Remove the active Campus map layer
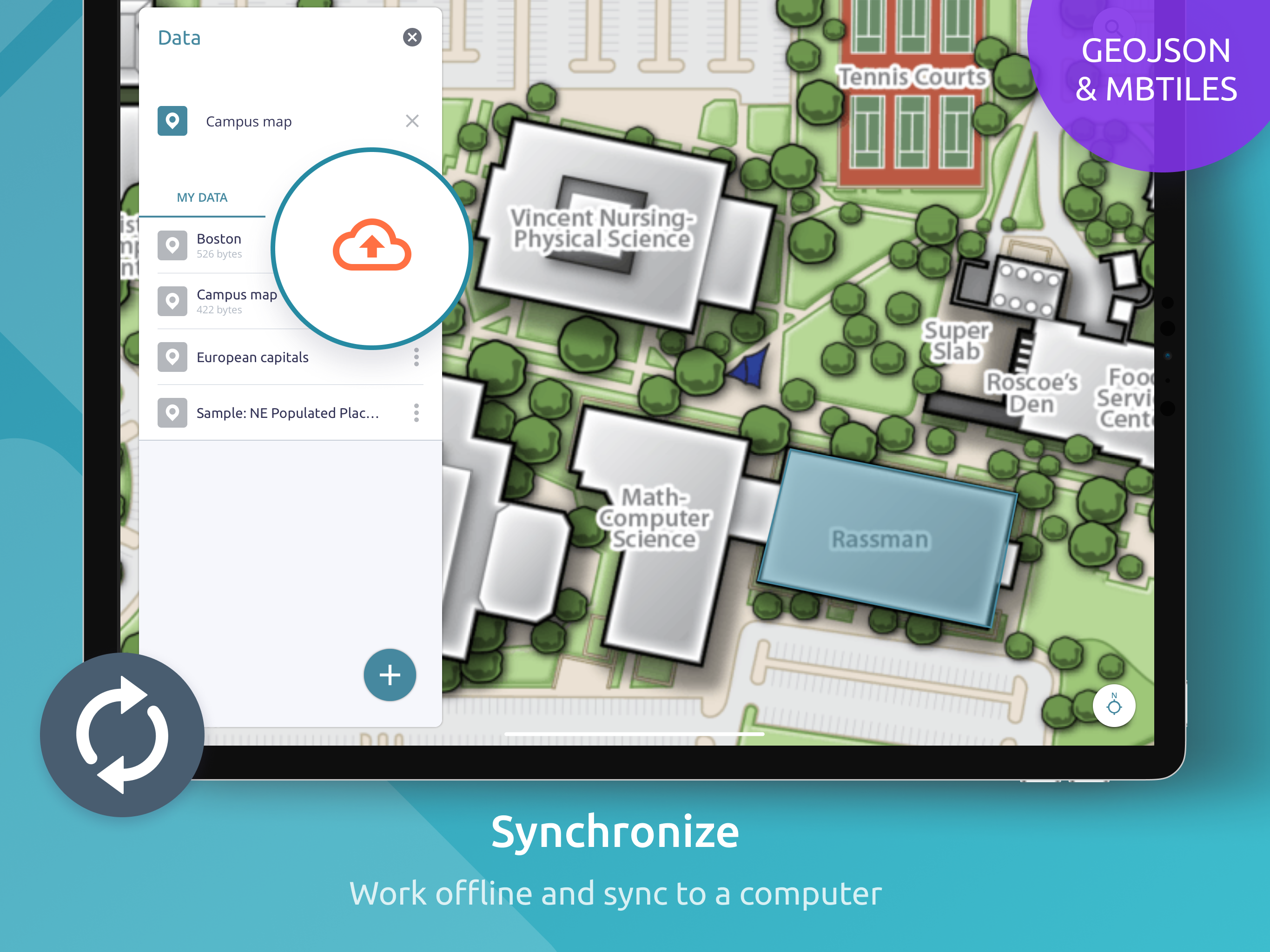Image resolution: width=1270 pixels, height=952 pixels. [412, 121]
